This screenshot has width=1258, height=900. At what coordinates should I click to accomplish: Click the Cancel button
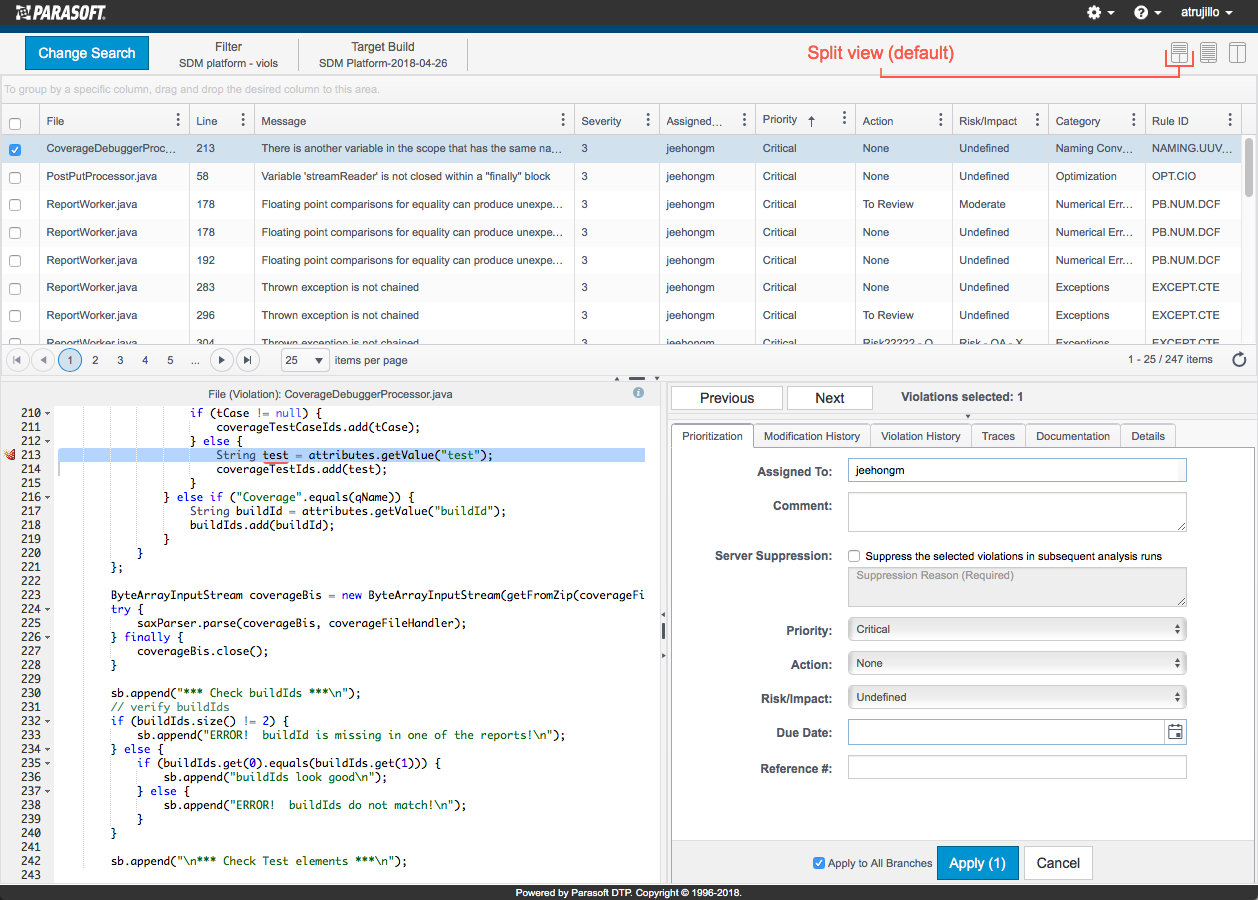pyautogui.click(x=1058, y=863)
